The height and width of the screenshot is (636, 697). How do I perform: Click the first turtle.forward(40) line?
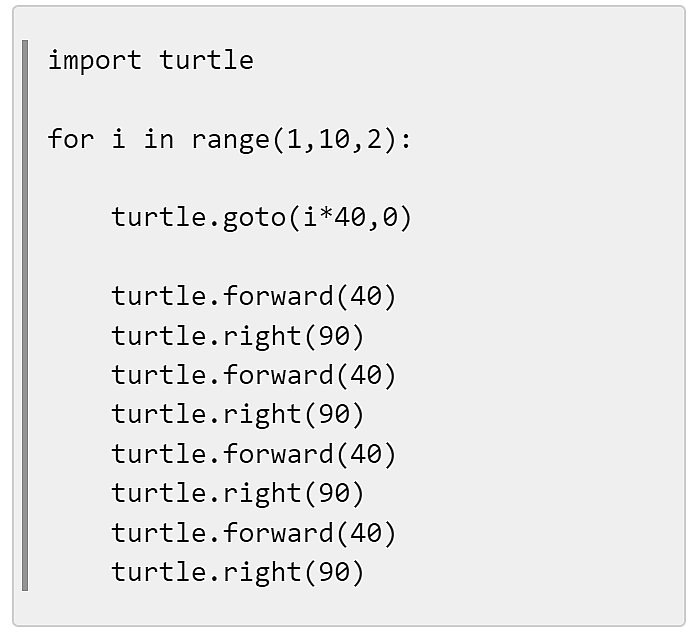254,296
